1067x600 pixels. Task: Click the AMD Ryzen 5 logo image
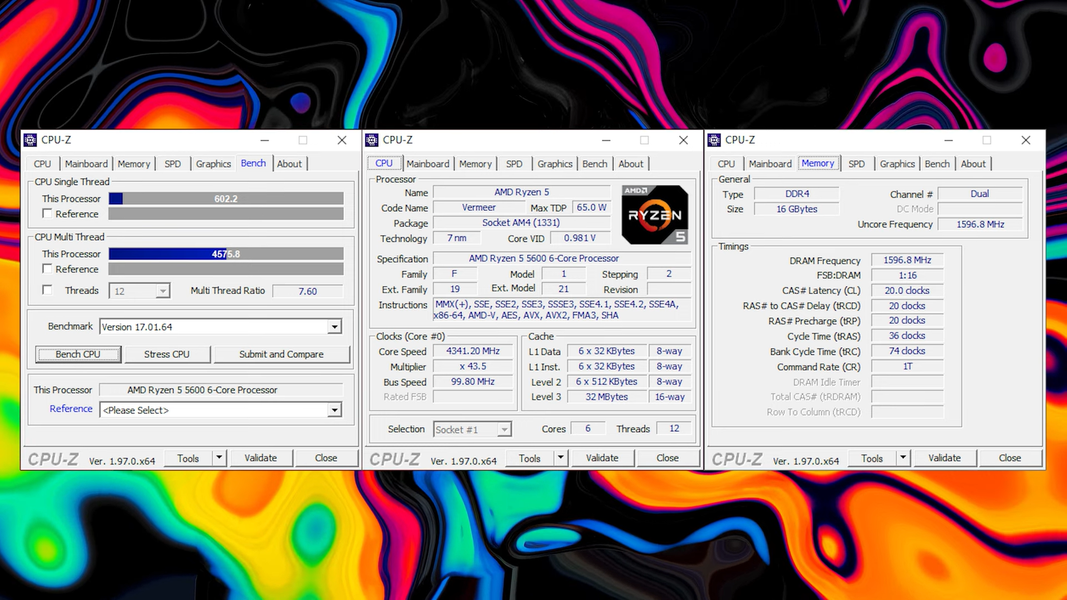[x=654, y=215]
